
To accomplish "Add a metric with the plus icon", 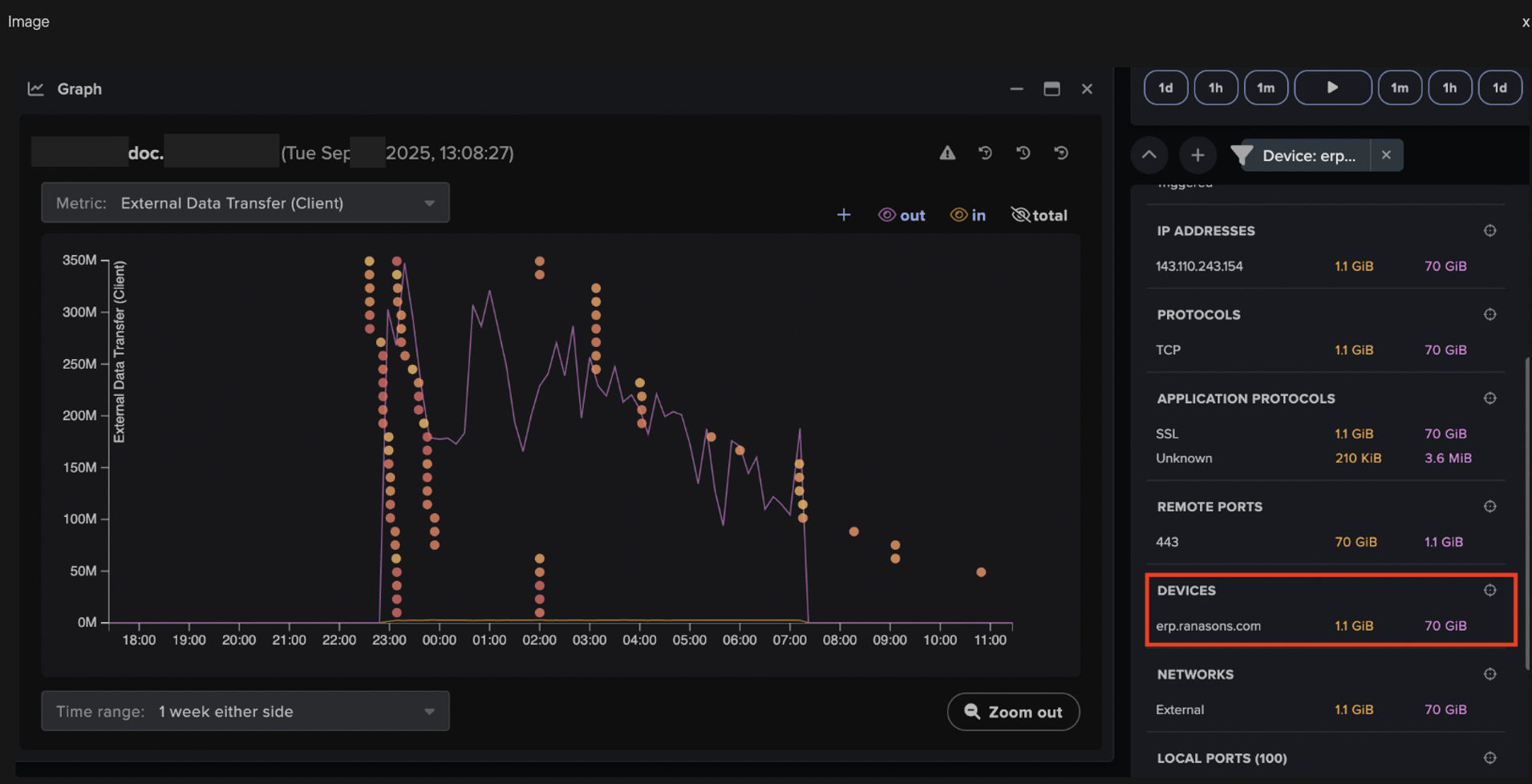I will point(844,215).
